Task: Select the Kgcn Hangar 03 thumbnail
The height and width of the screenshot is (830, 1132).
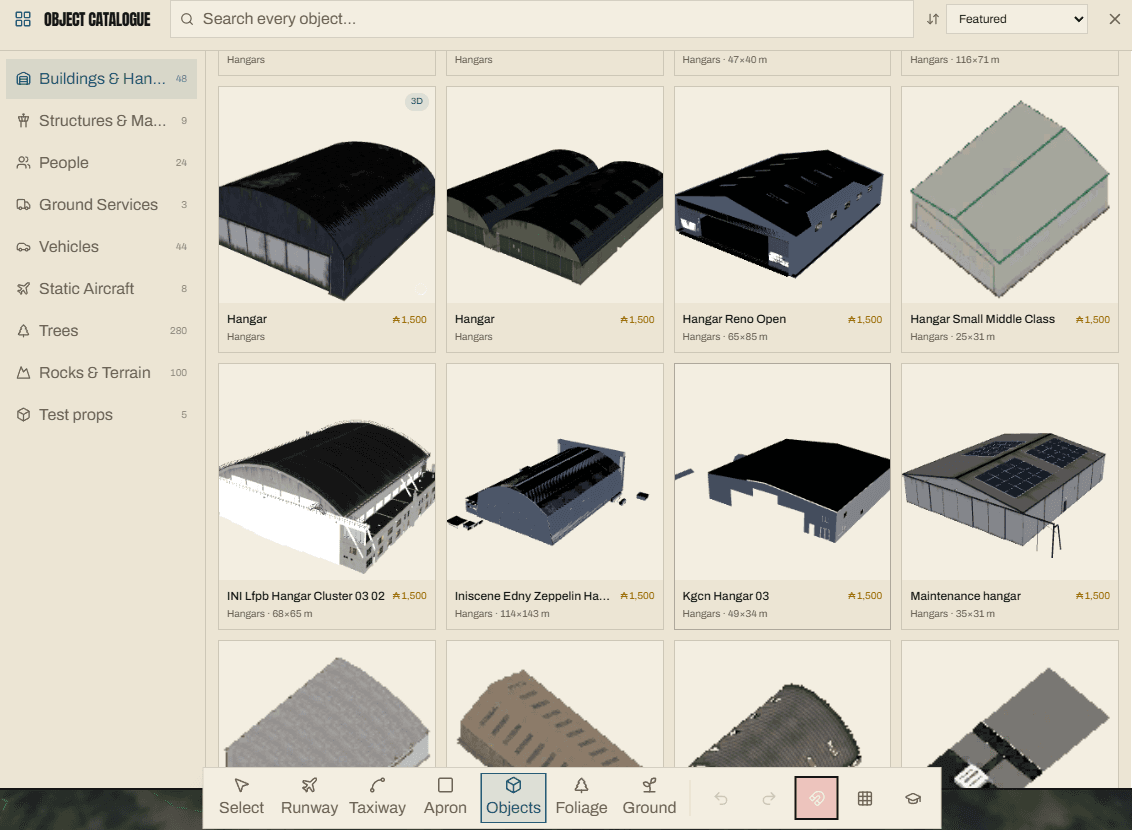Action: tap(782, 472)
